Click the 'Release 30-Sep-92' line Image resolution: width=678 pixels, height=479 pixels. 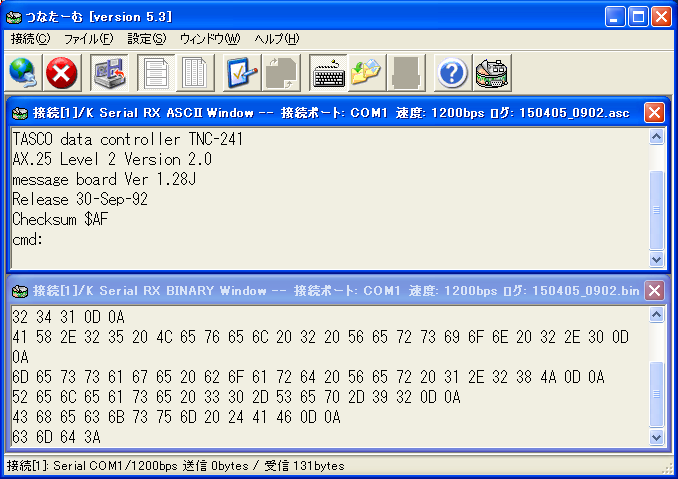click(x=80, y=199)
